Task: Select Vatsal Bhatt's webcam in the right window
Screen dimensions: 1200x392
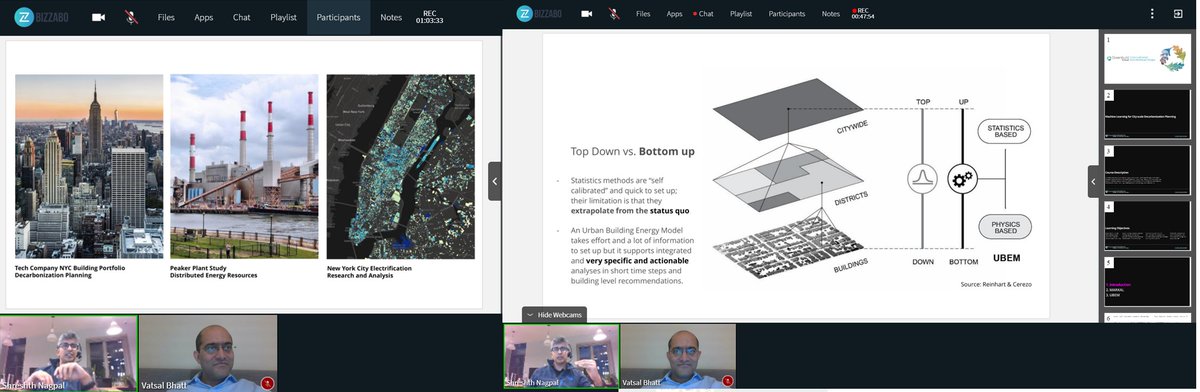Action: pos(678,356)
